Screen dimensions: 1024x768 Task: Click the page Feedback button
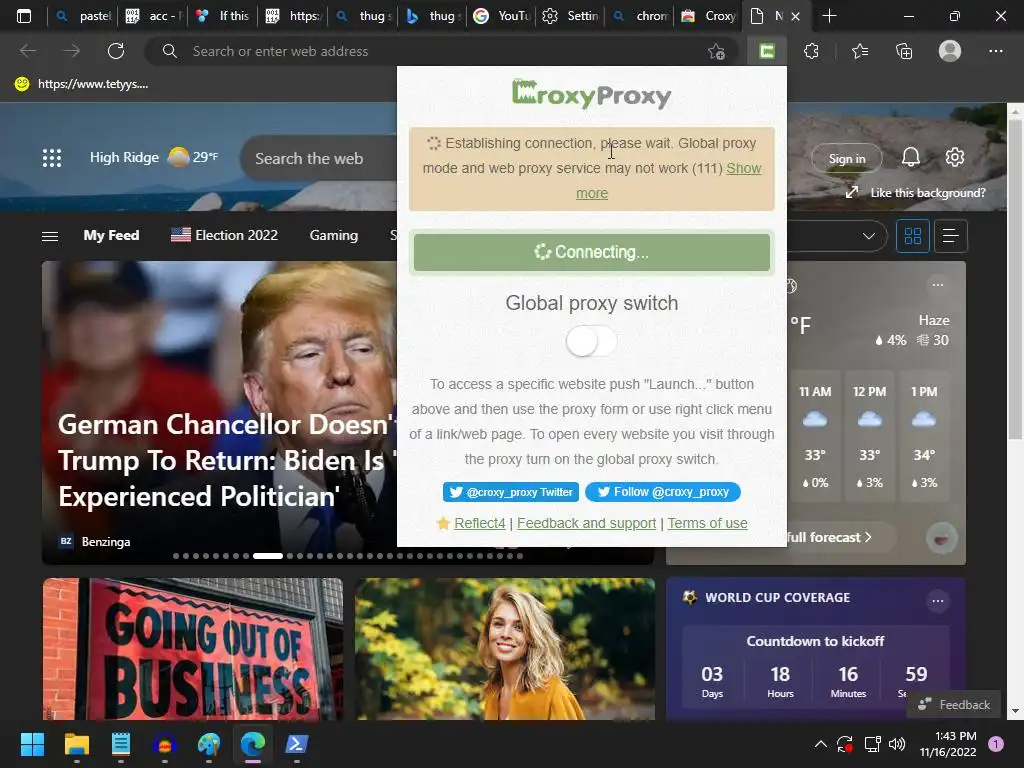coord(953,705)
